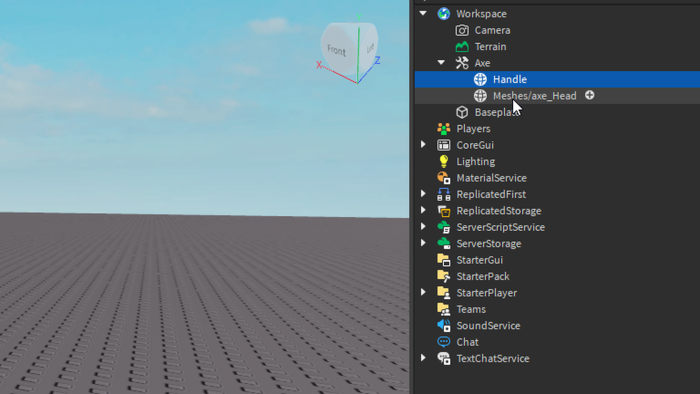Select the ServerStorage label
The image size is (700, 394).
pyautogui.click(x=488, y=244)
